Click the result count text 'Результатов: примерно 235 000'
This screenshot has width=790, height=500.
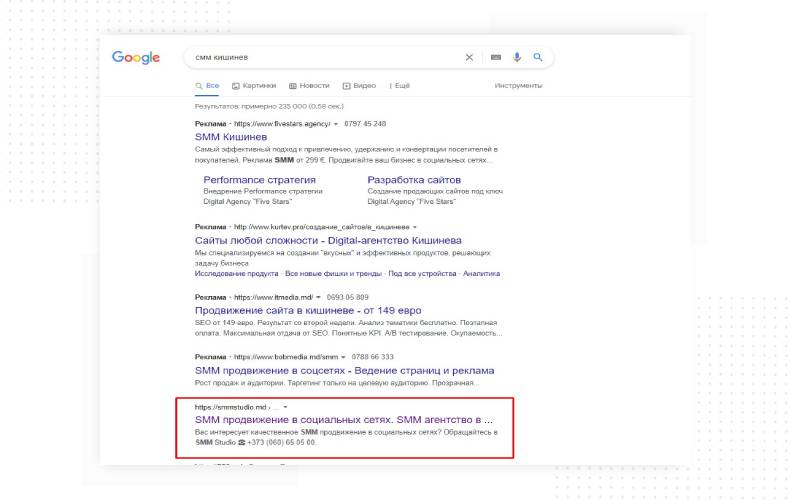(x=269, y=107)
